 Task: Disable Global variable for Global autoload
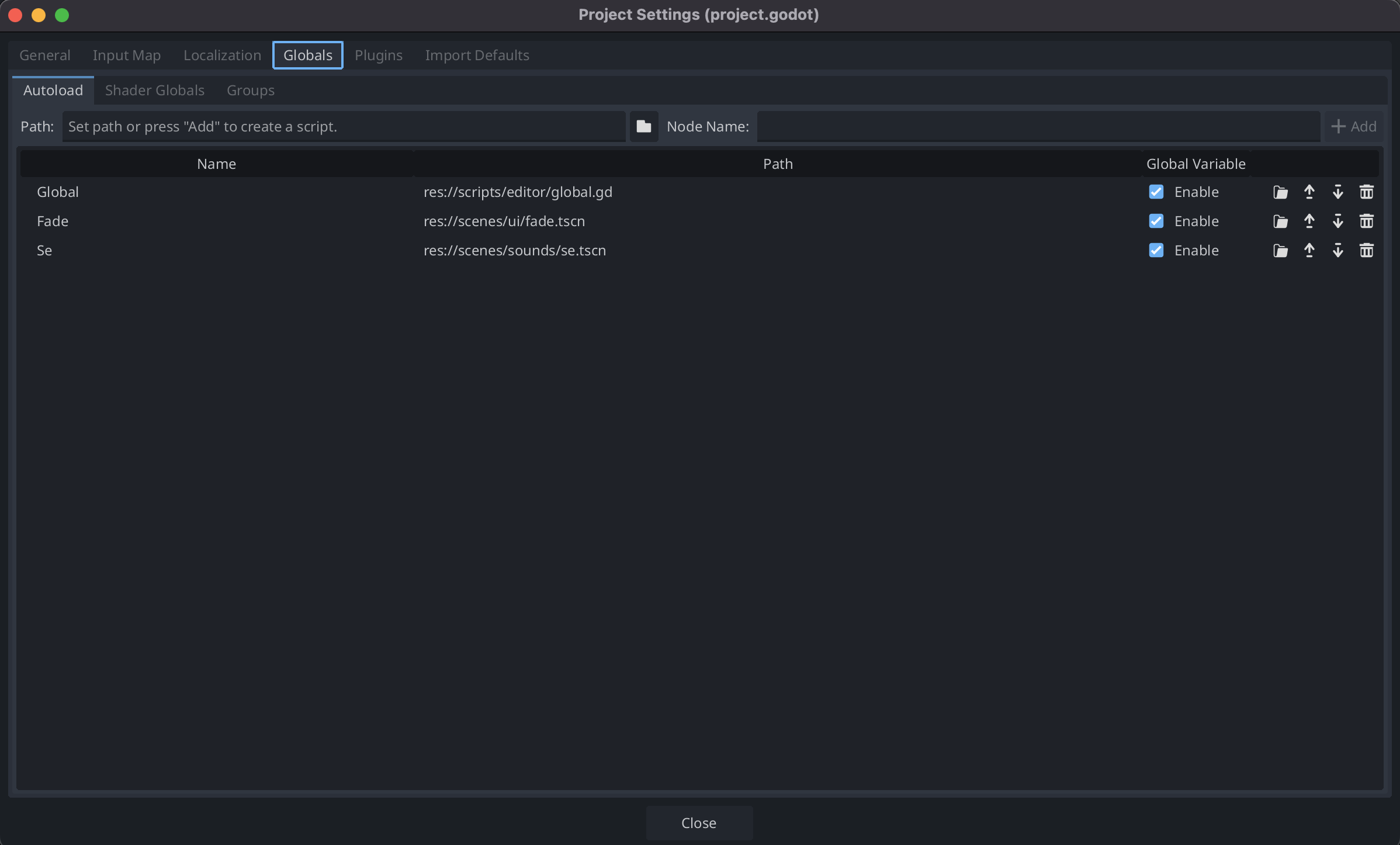click(x=1156, y=192)
